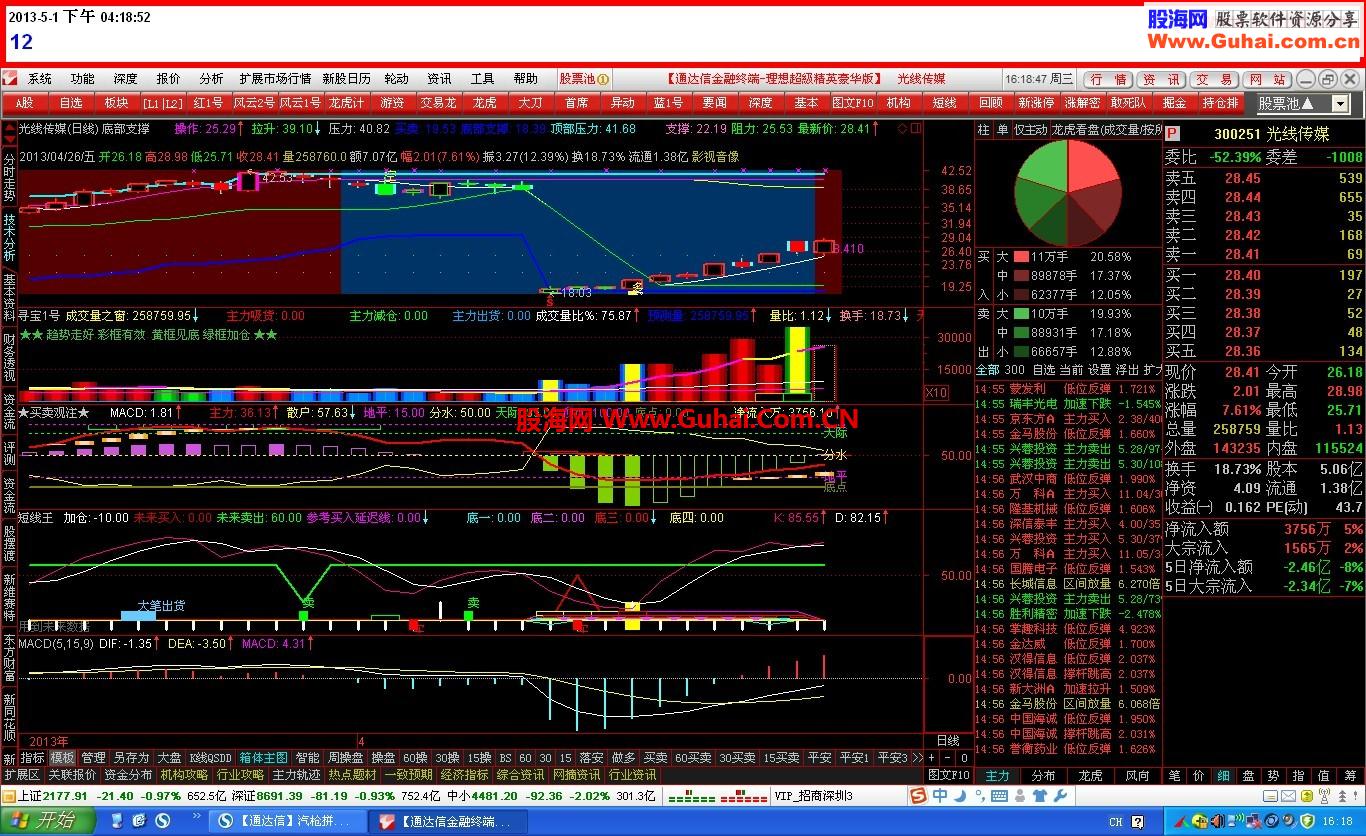Click the Sogou browser quick-launch icon on the taskbar
The width and height of the screenshot is (1366, 836).
(161, 821)
